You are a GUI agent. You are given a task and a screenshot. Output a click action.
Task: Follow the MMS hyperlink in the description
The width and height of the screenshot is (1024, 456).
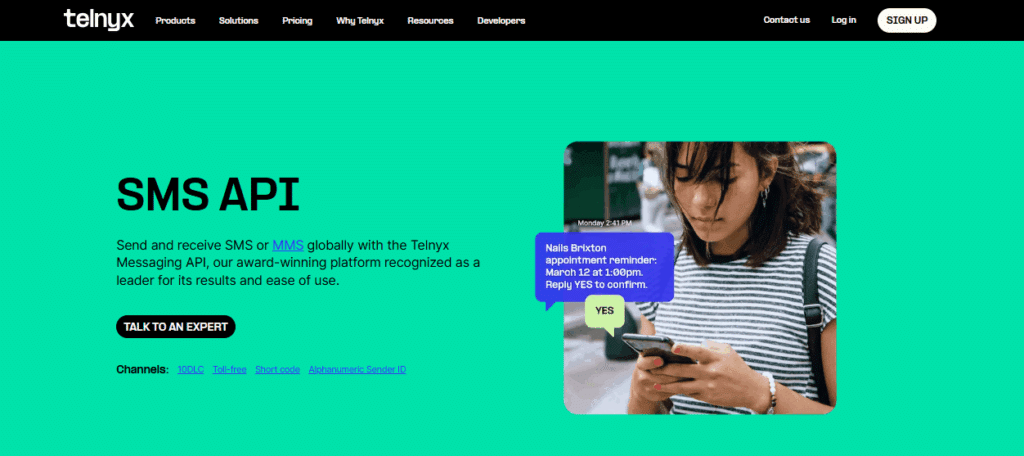[288, 246]
